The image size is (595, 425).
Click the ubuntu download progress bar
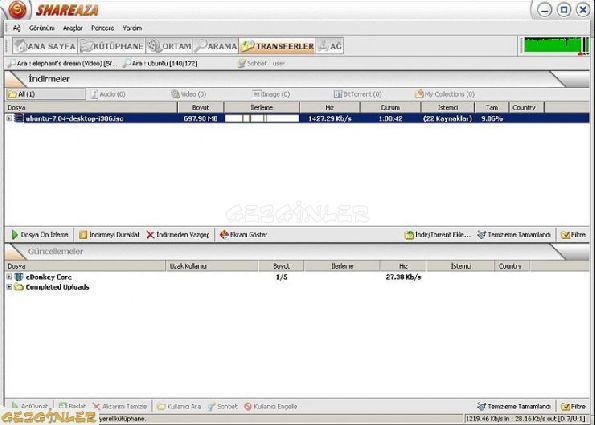pyautogui.click(x=262, y=118)
